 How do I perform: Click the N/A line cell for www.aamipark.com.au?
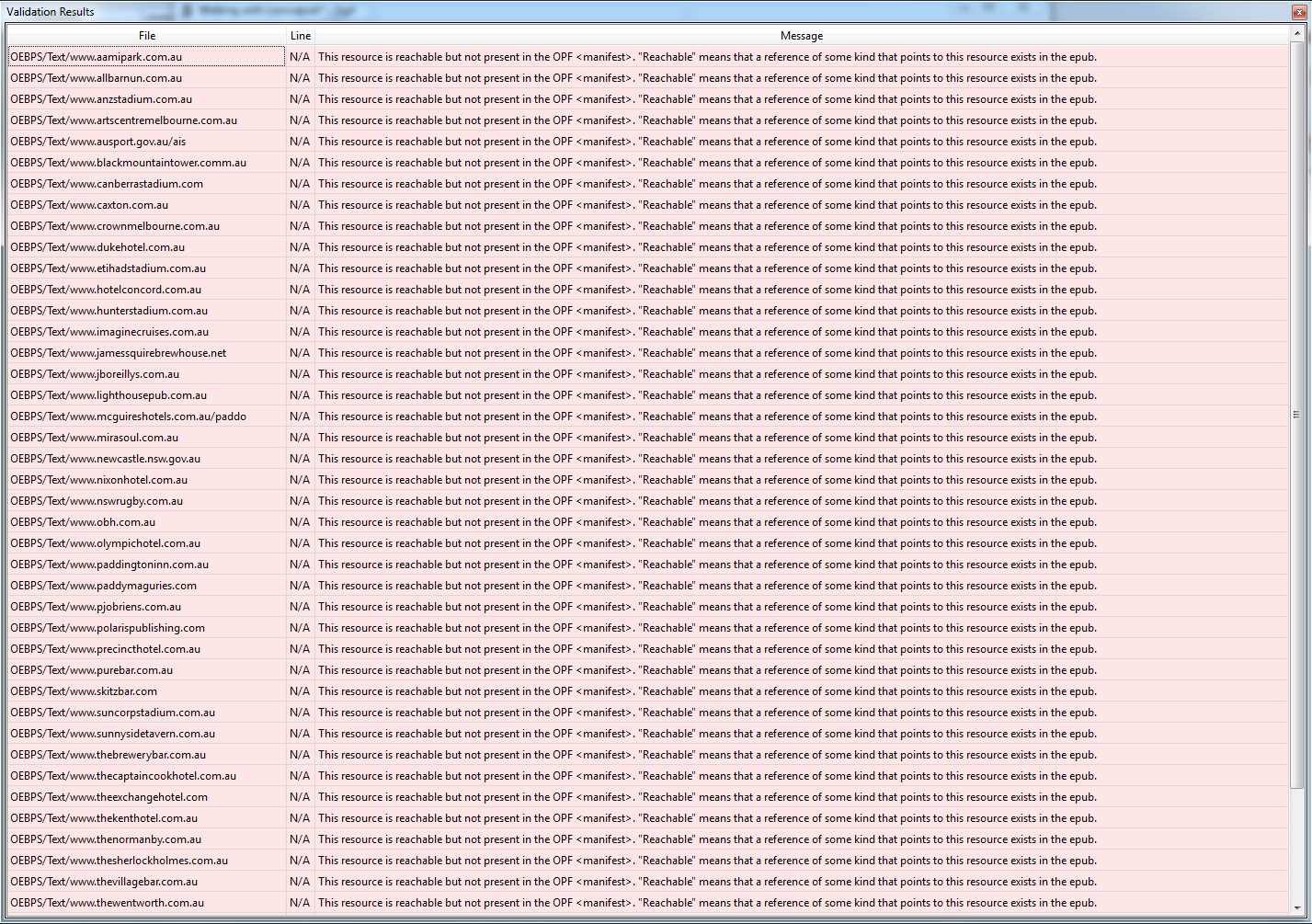(300, 57)
